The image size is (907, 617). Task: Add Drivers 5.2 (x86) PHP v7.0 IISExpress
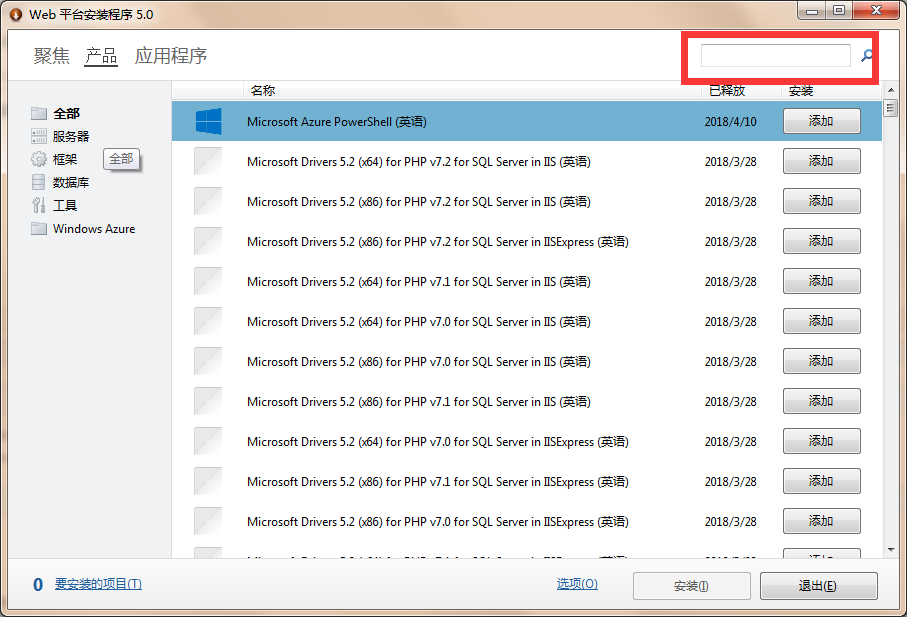pyautogui.click(x=821, y=520)
